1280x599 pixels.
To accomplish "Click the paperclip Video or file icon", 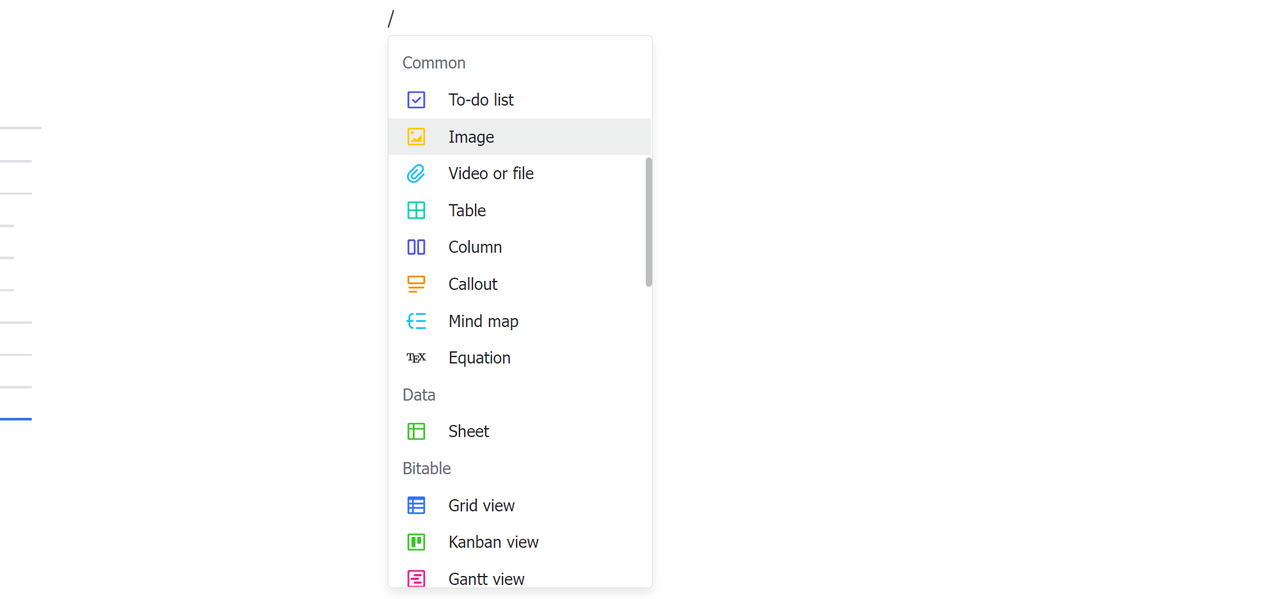I will tap(416, 174).
